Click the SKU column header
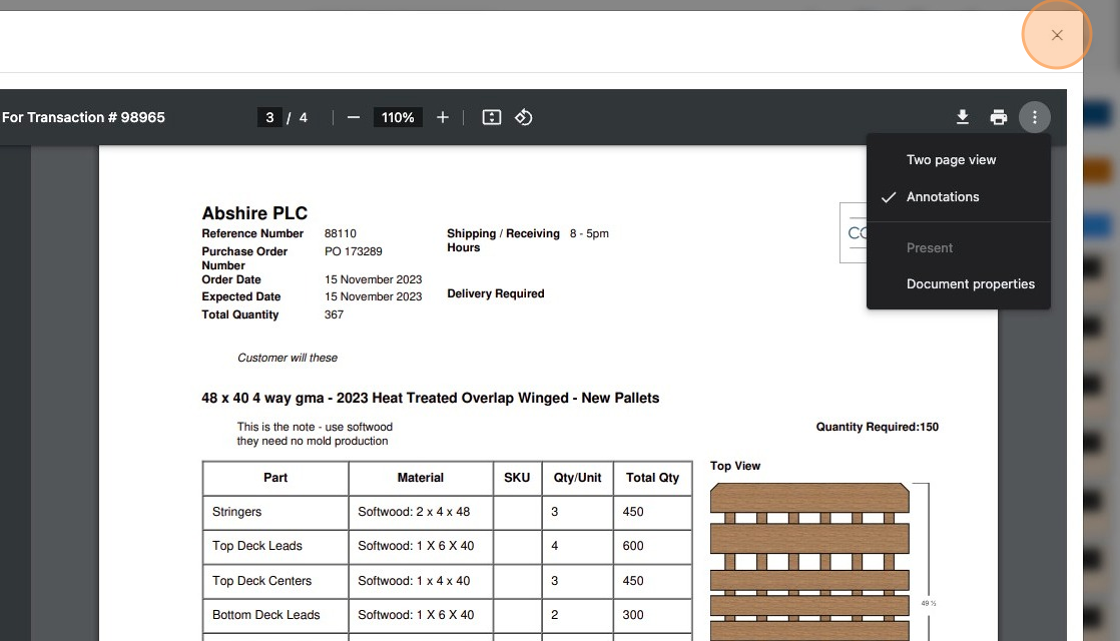Screen dimensions: 1120x641 coord(517,478)
